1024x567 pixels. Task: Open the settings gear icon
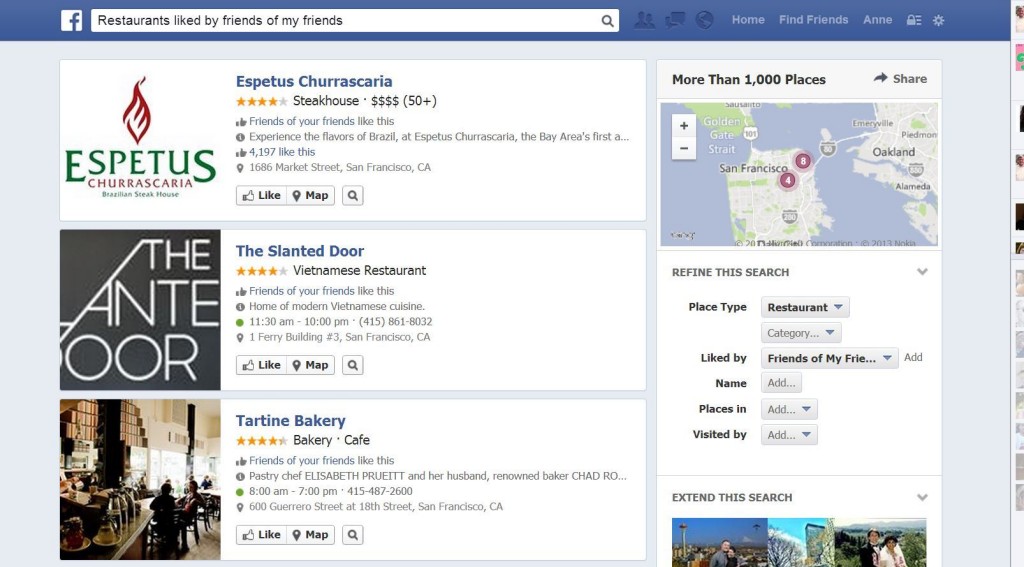pyautogui.click(x=938, y=20)
